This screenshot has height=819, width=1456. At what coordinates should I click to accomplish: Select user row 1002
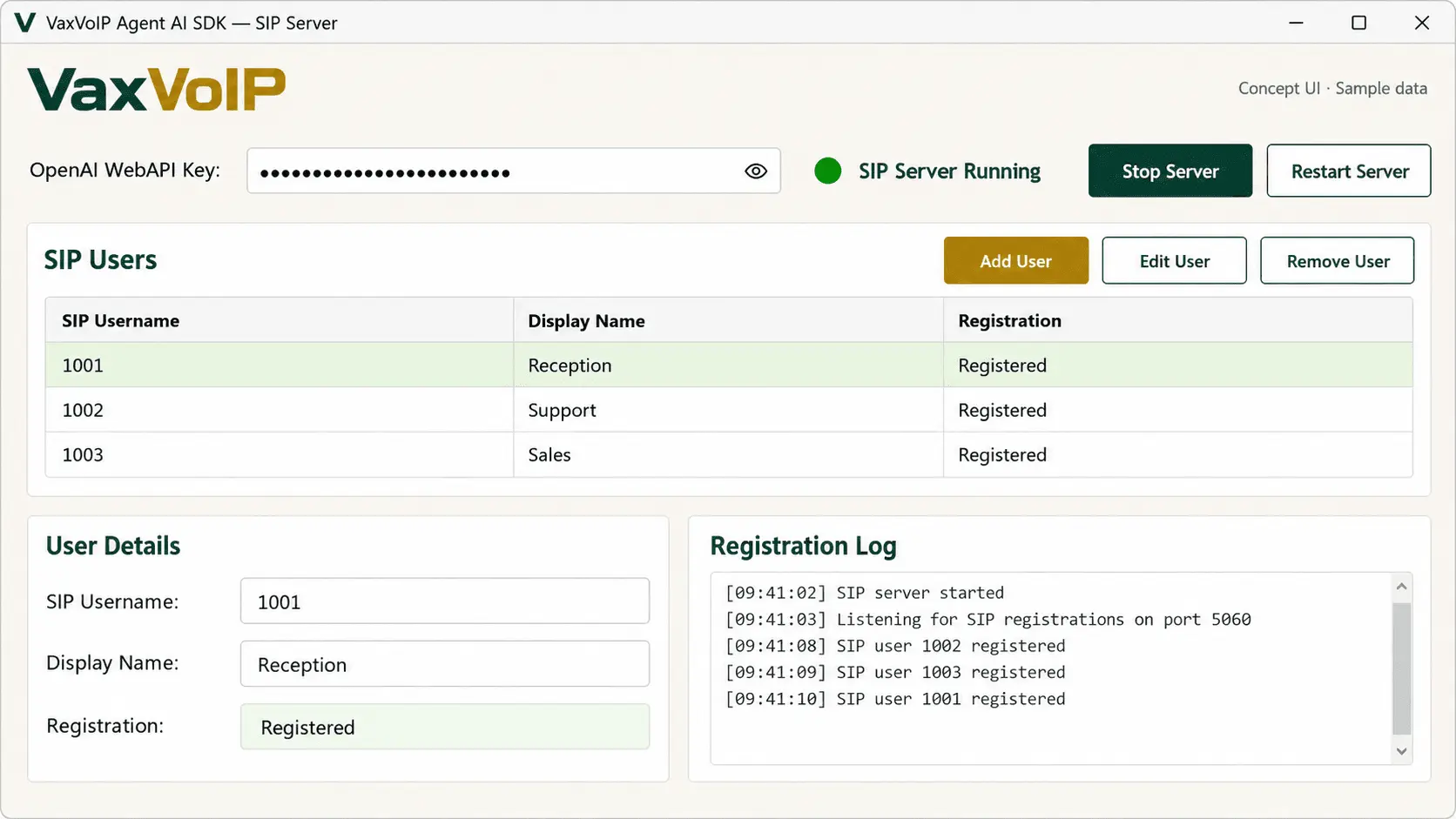tap(729, 410)
